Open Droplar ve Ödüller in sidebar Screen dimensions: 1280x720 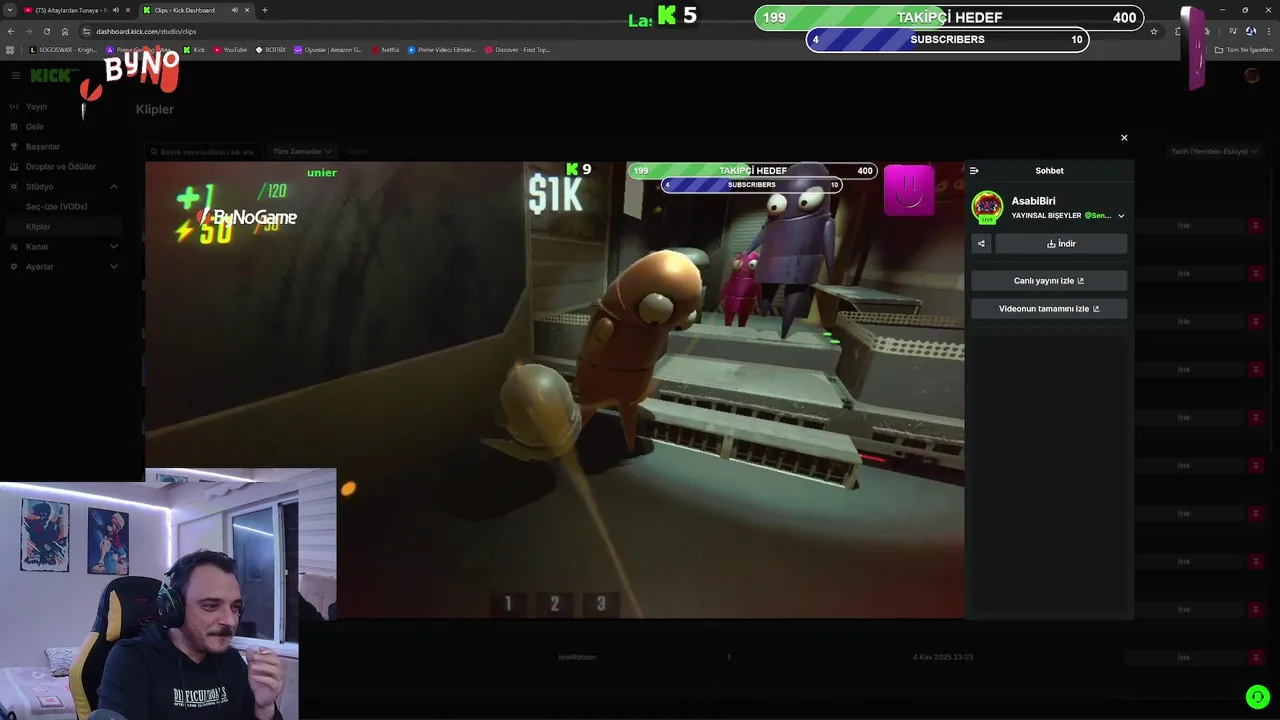point(60,167)
